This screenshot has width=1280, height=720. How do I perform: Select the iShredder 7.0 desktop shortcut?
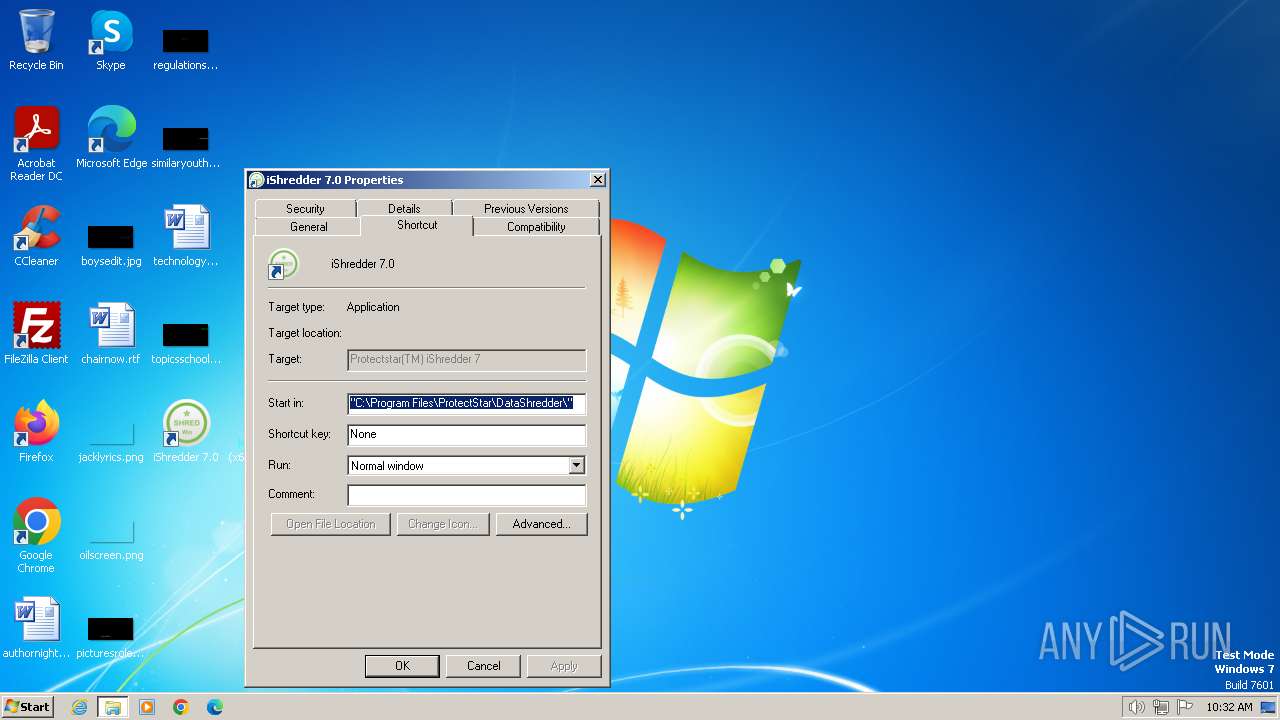(186, 432)
